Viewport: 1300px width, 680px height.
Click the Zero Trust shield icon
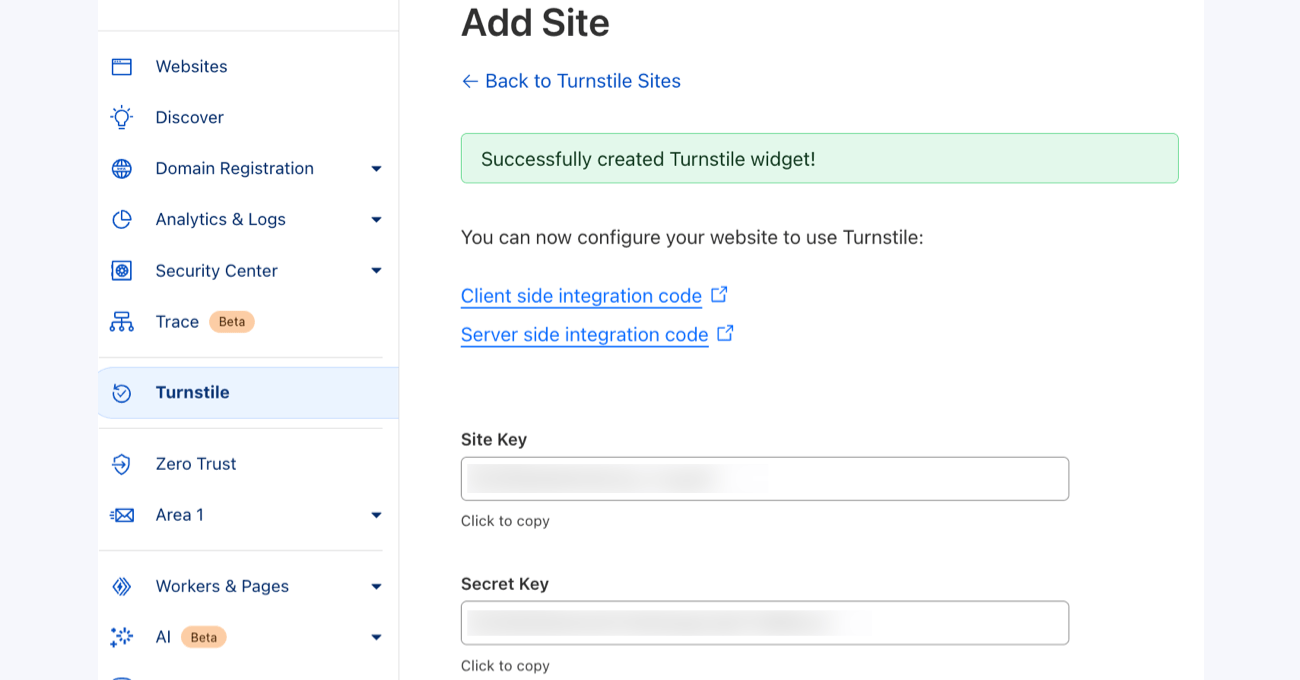(122, 464)
